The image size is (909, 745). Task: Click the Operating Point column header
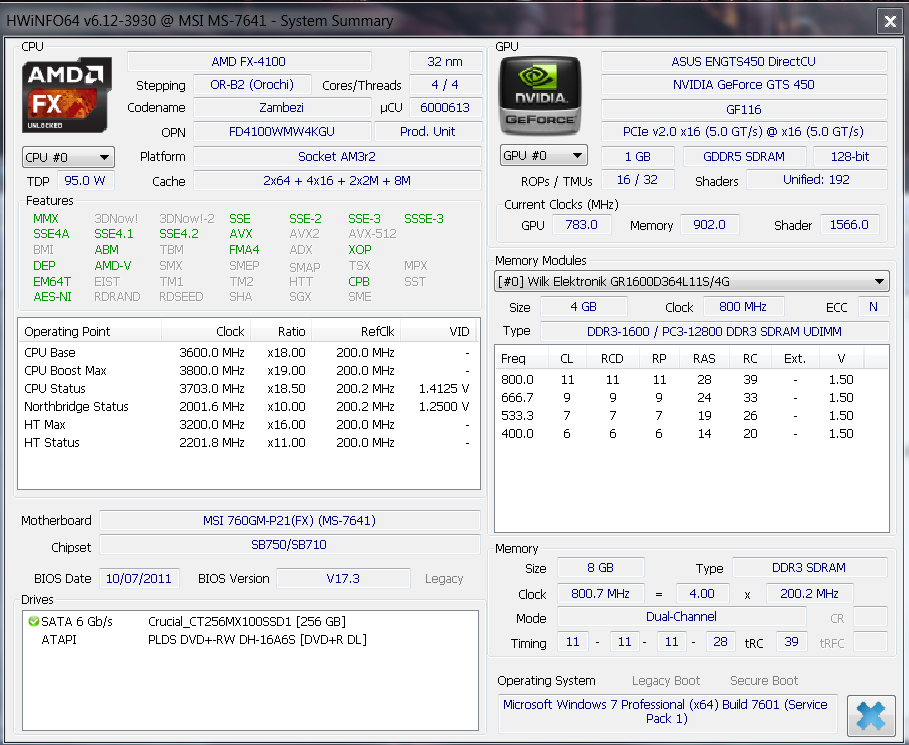(x=90, y=332)
